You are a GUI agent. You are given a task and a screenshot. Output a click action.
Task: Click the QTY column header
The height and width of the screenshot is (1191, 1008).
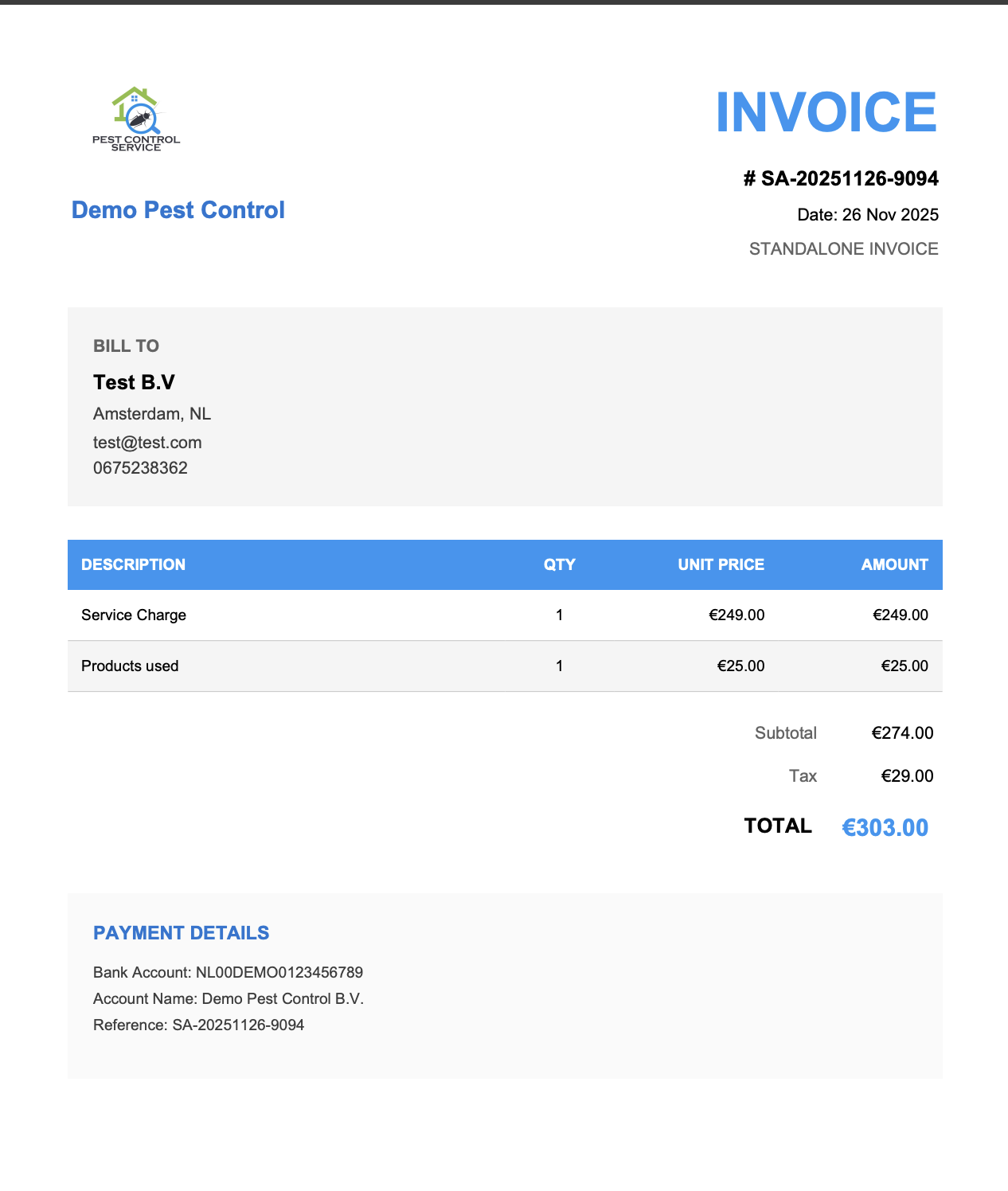point(559,564)
